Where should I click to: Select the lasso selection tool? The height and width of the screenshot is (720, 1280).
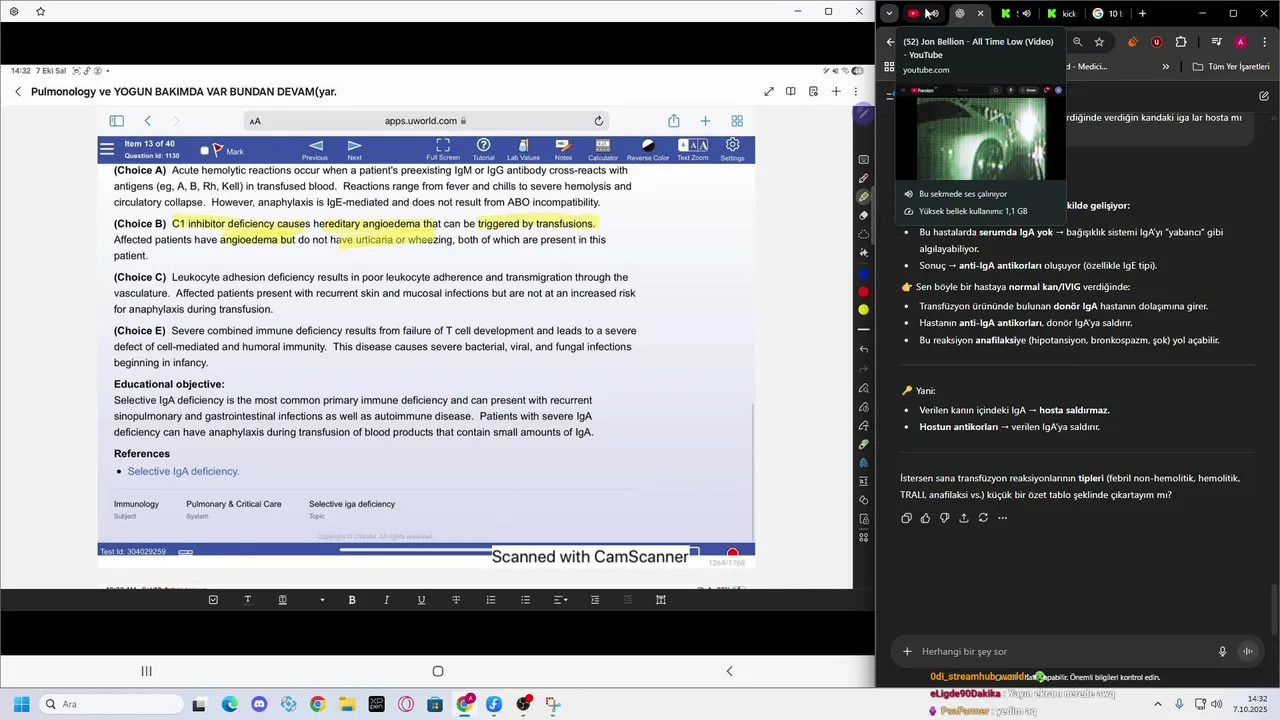point(864,234)
